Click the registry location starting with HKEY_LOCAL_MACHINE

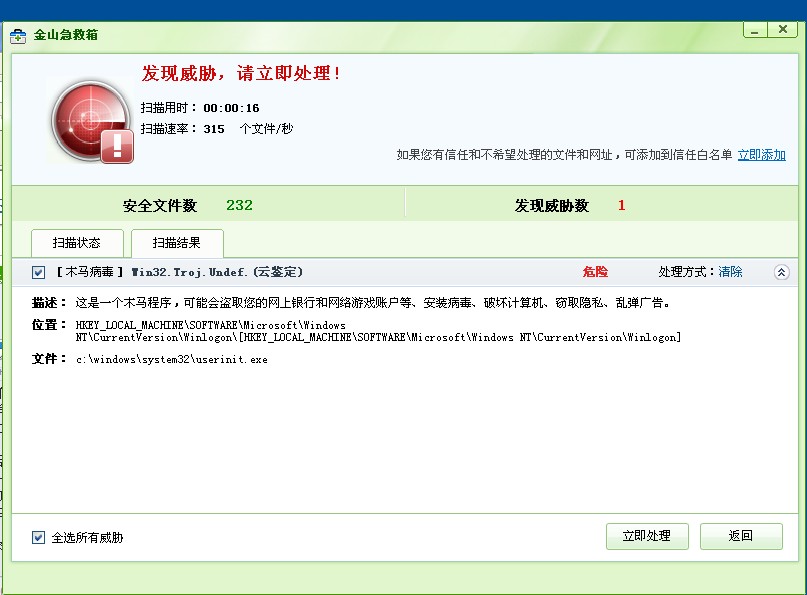[378, 331]
